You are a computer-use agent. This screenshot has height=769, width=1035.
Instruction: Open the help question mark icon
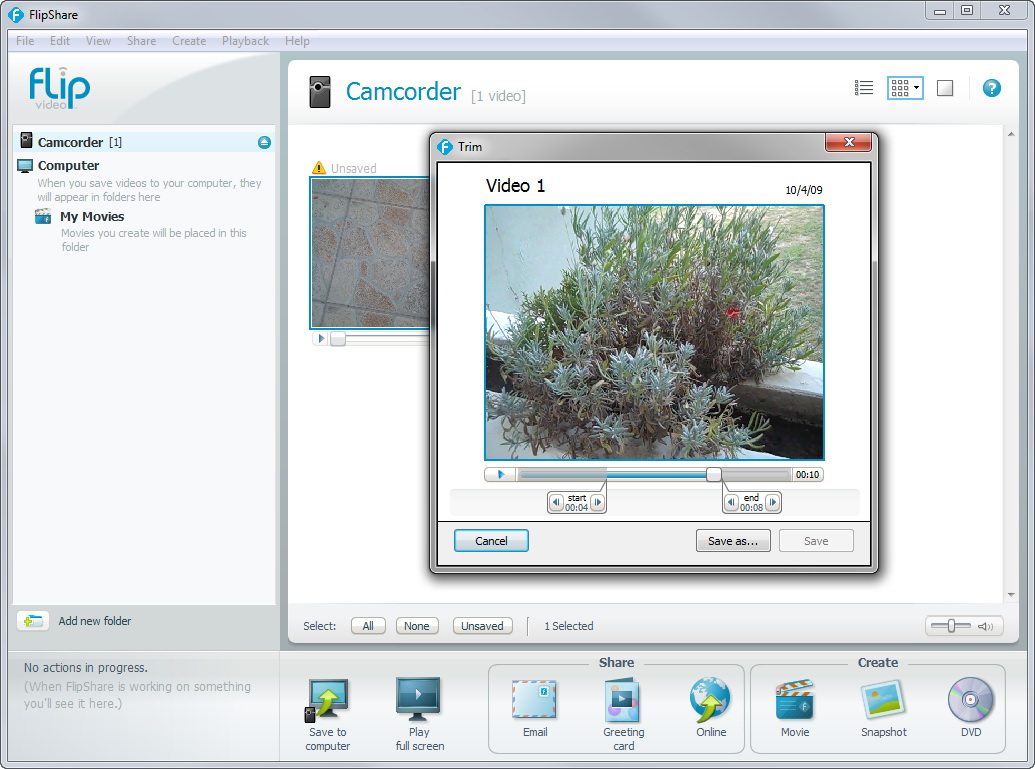pos(991,88)
